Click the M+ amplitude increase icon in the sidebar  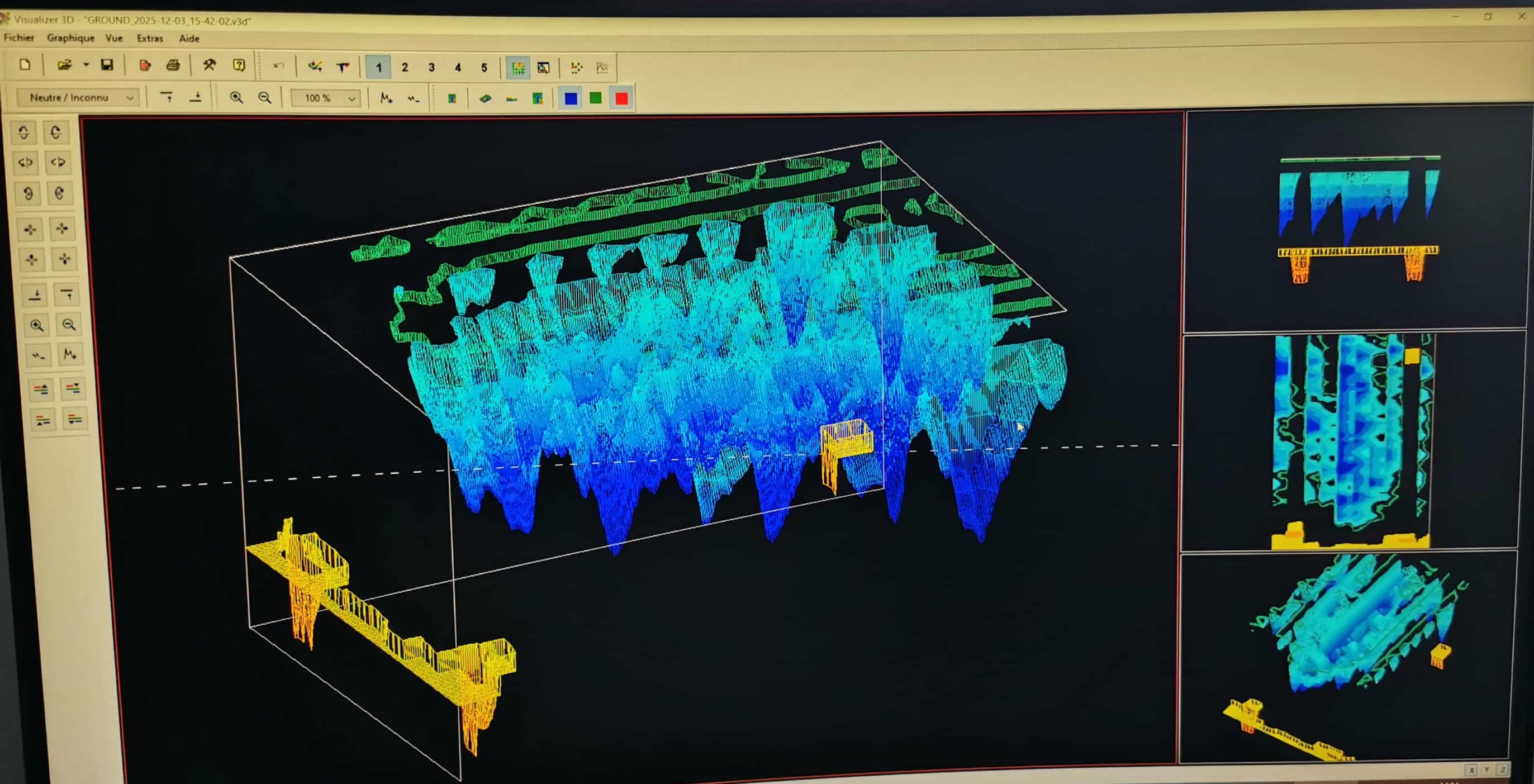(x=70, y=355)
